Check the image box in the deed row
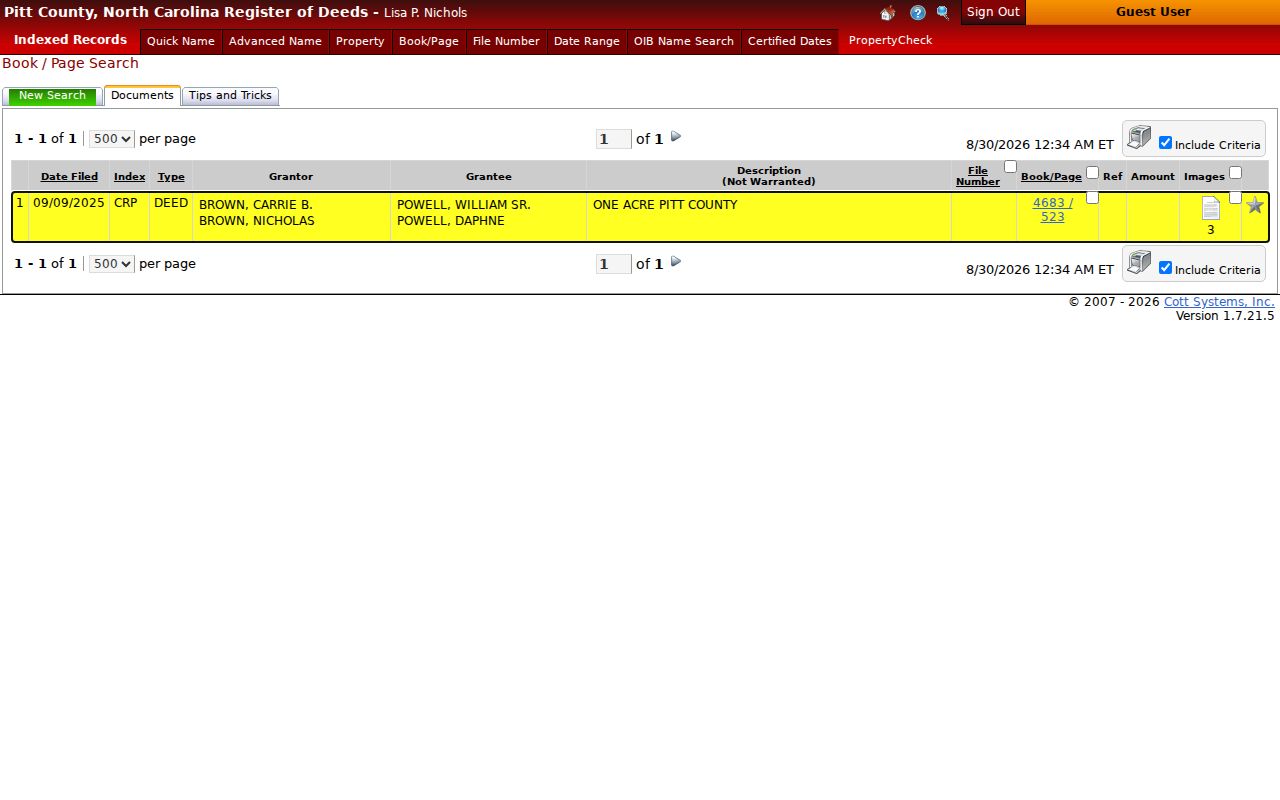 [1235, 197]
